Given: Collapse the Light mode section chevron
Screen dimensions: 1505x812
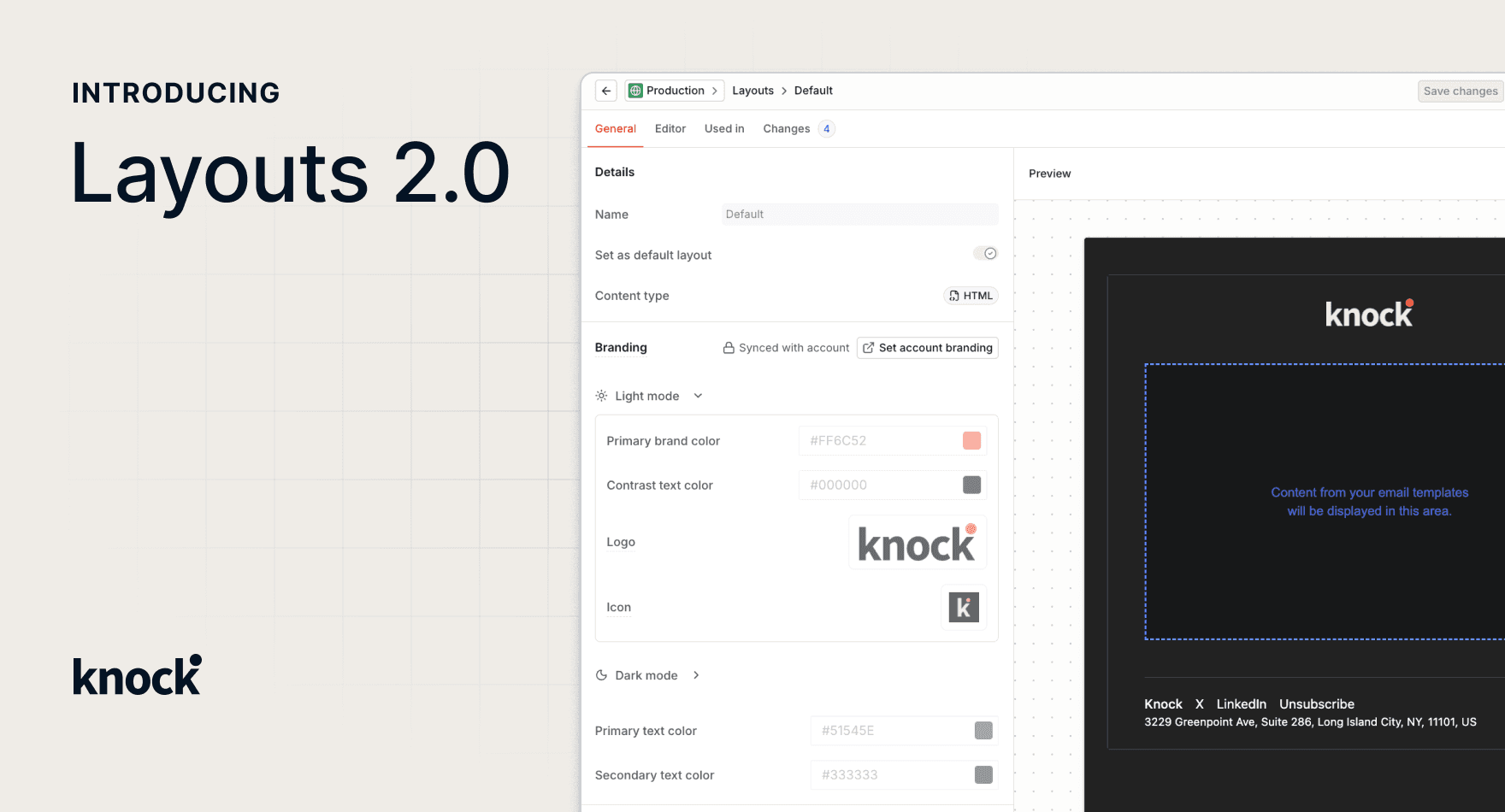Looking at the screenshot, I should tap(698, 396).
